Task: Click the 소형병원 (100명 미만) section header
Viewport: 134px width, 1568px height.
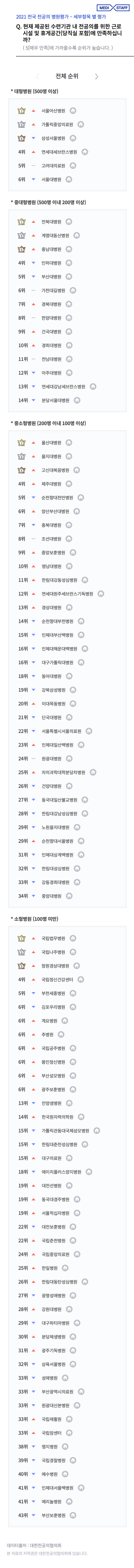Action: pyautogui.click(x=35, y=919)
